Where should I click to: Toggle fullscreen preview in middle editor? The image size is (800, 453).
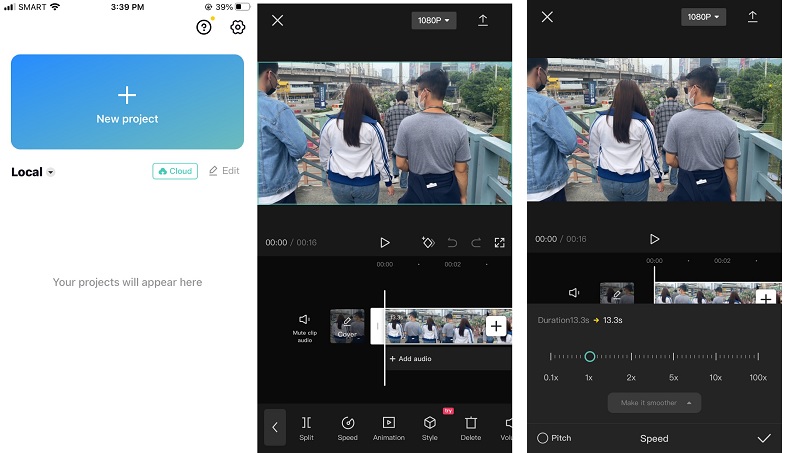tap(500, 242)
